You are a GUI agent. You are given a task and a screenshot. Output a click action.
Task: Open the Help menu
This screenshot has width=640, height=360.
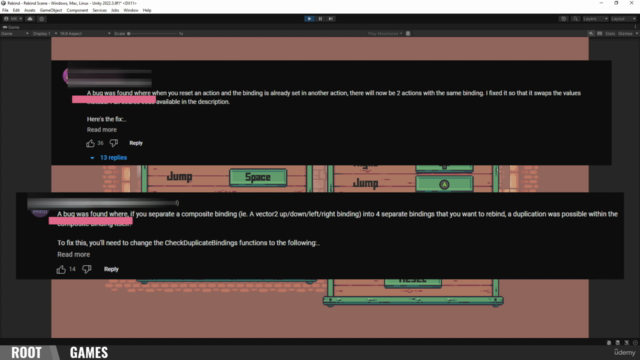147,10
